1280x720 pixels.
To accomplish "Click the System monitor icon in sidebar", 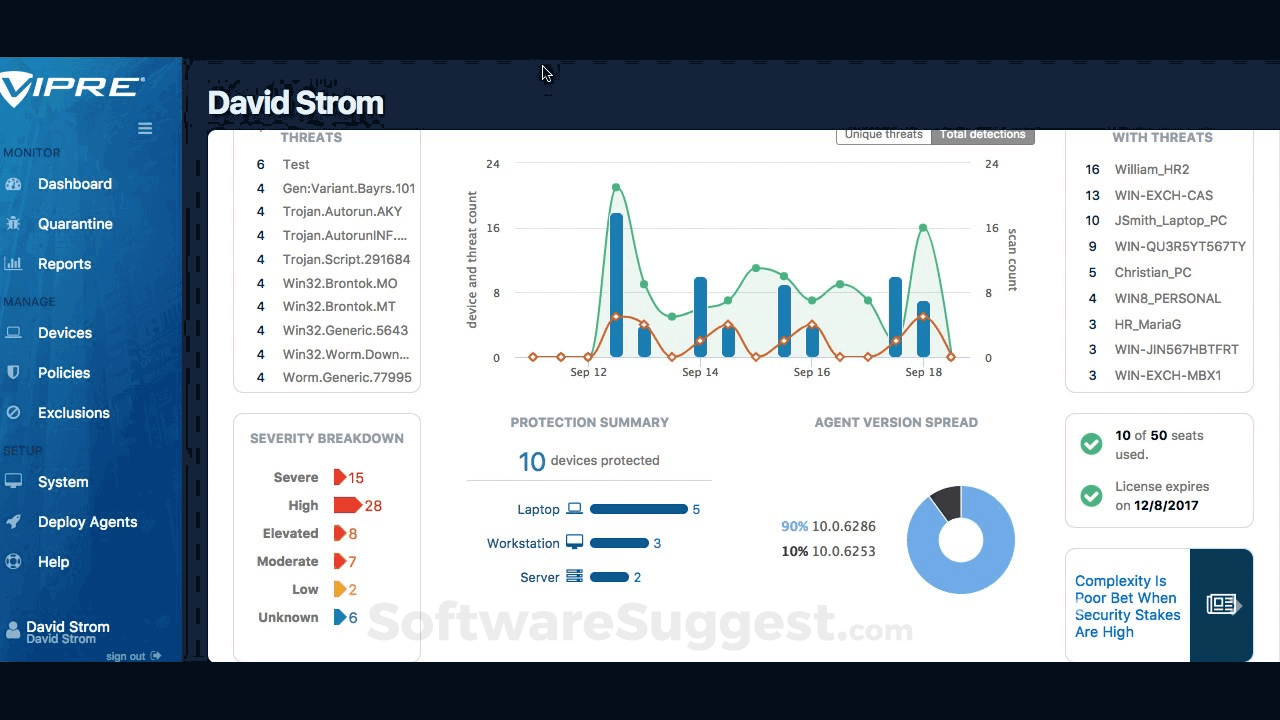I will click(13, 481).
